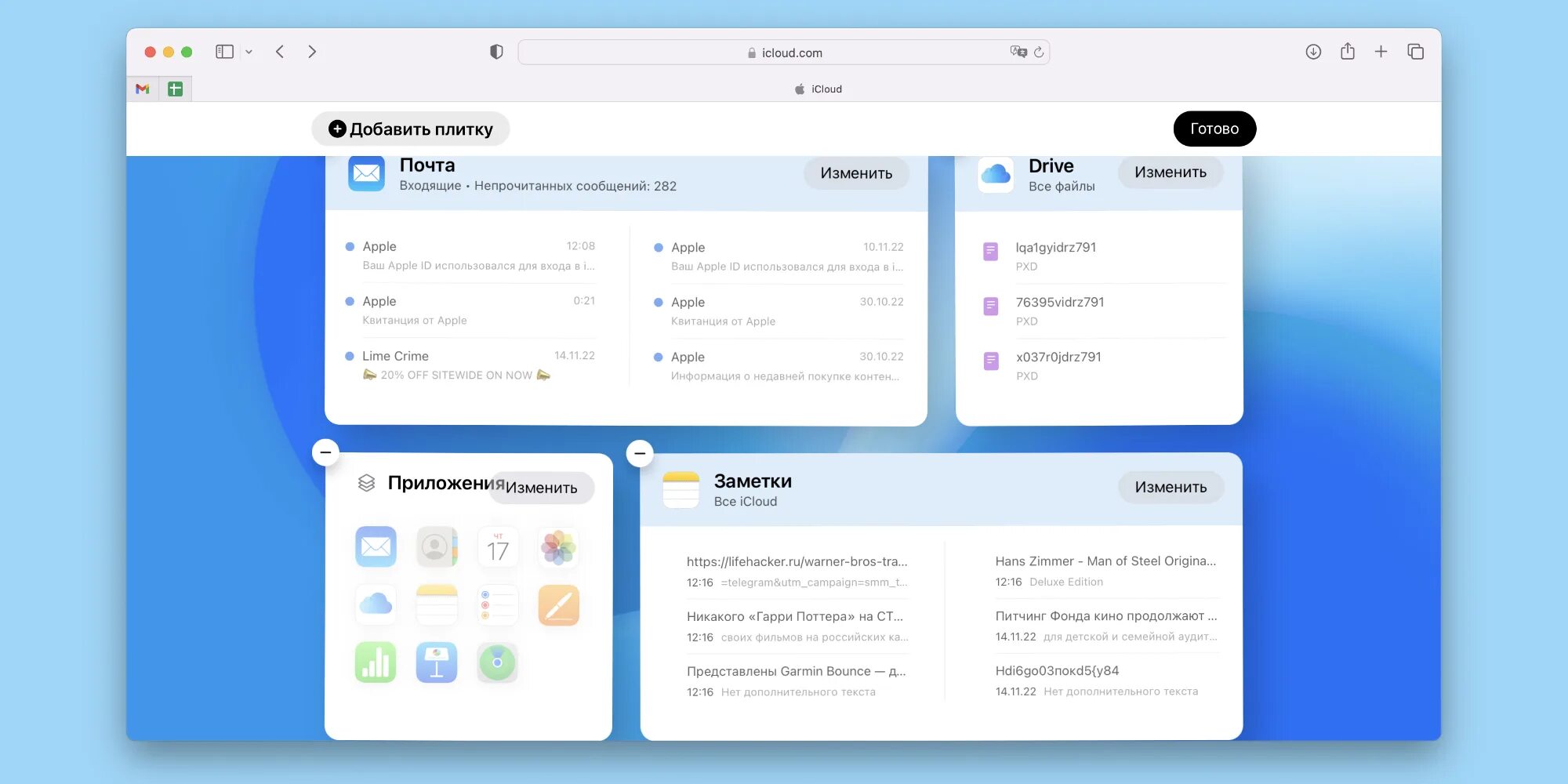
Task: Open Apple Квитанция email dated 30.10.22
Action: [779, 311]
